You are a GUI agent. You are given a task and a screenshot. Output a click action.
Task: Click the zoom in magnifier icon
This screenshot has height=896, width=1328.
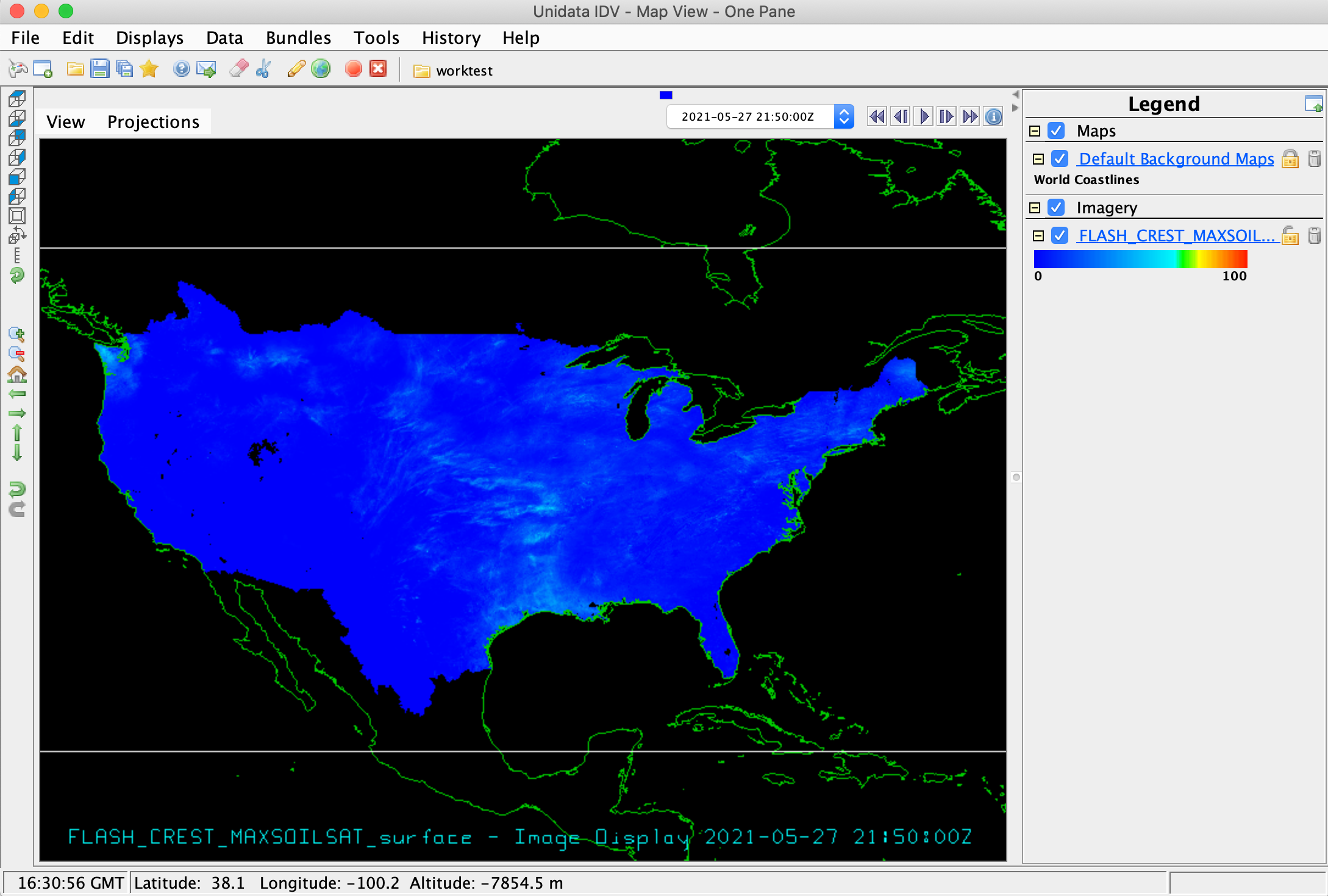tap(17, 334)
